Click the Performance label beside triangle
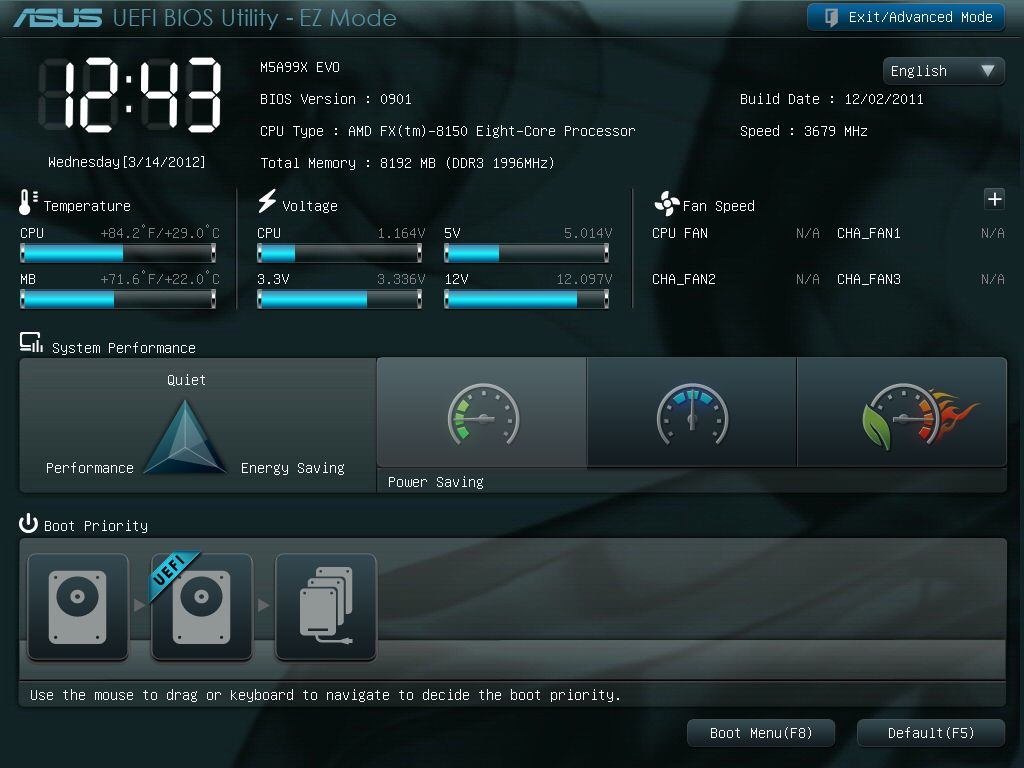1024x768 pixels. 89,468
